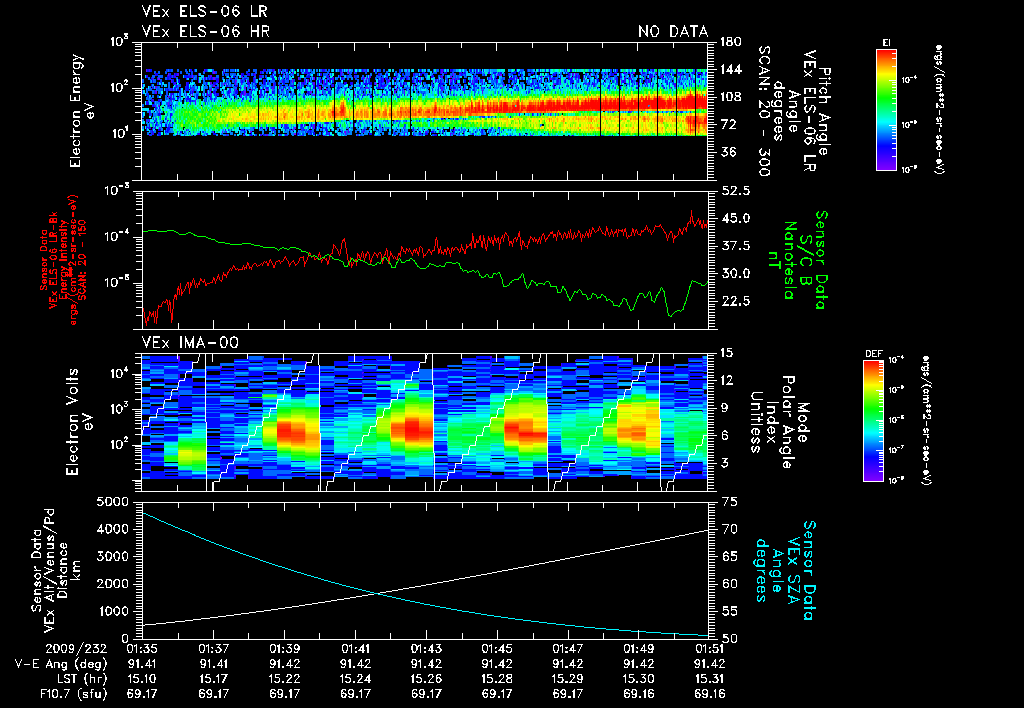The width and height of the screenshot is (1024, 708).
Task: Click the '75' SZA angle tick label
Action: [731, 502]
